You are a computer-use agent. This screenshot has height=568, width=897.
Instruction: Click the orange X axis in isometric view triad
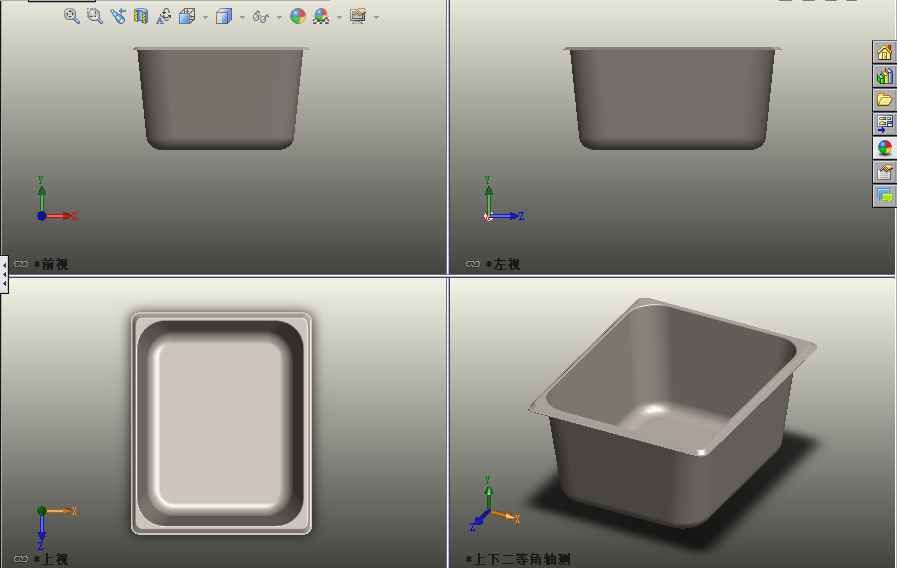click(505, 515)
